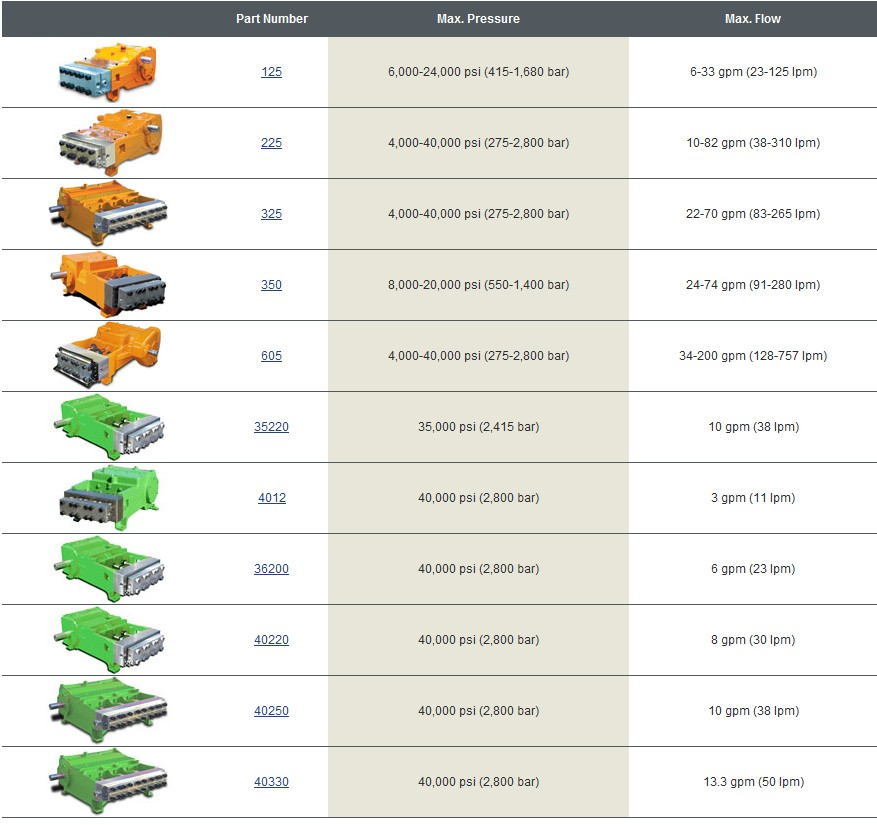Screen dimensions: 877x825
Task: Select part number 40250 link
Action: coord(271,711)
